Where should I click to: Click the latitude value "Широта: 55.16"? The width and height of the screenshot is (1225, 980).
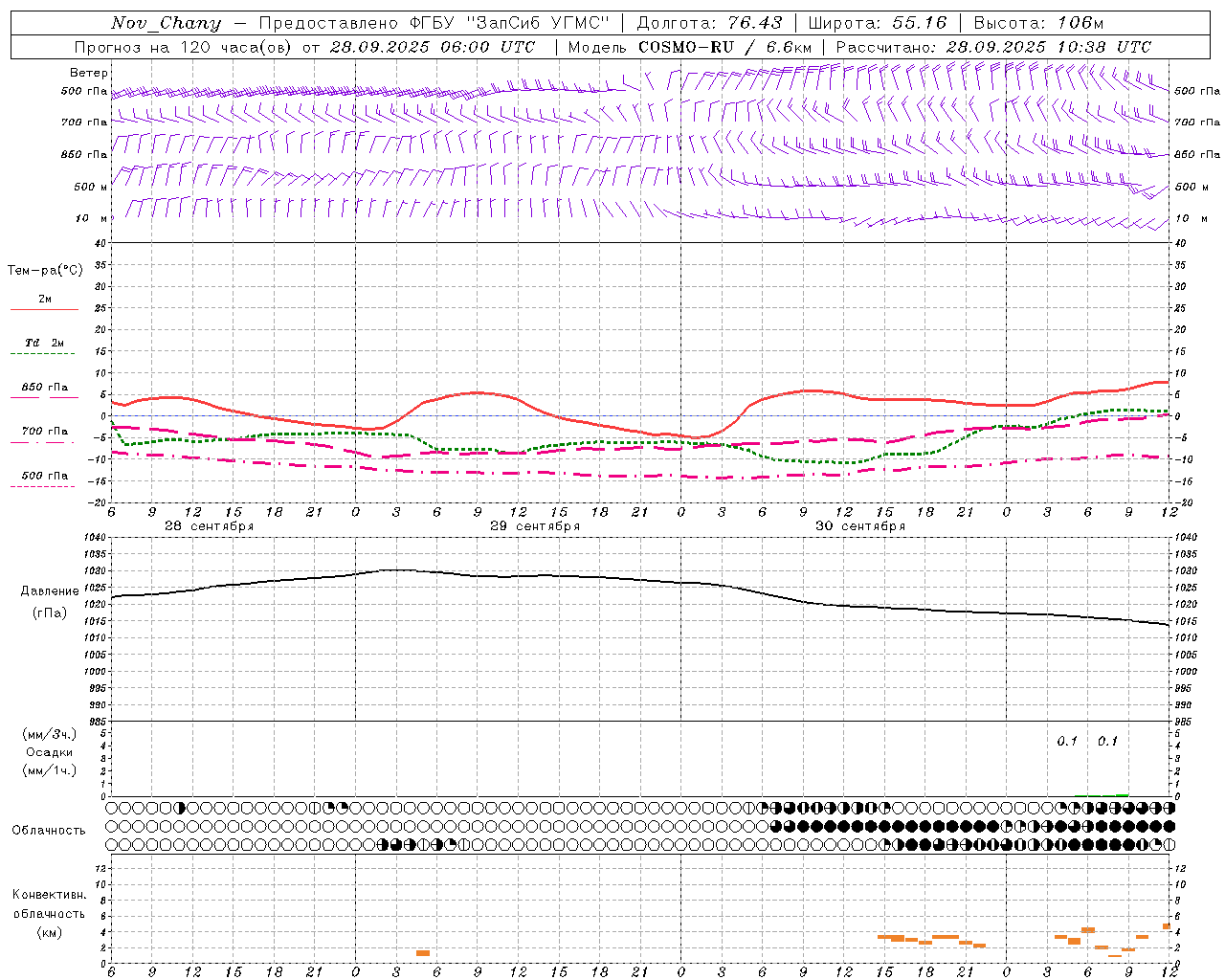pyautogui.click(x=878, y=23)
